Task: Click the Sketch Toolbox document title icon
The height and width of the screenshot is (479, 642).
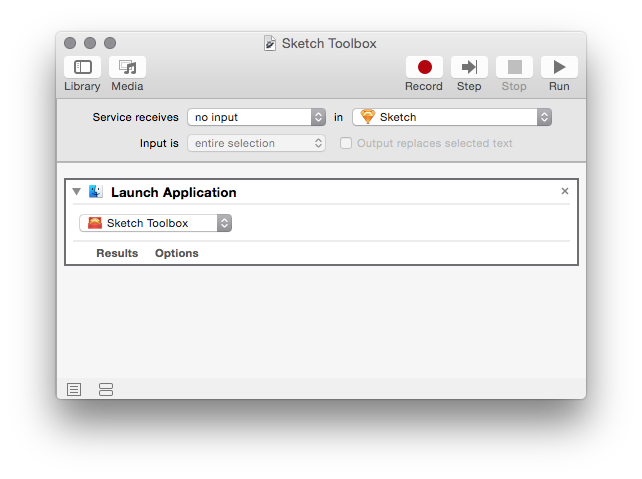Action: click(x=270, y=43)
